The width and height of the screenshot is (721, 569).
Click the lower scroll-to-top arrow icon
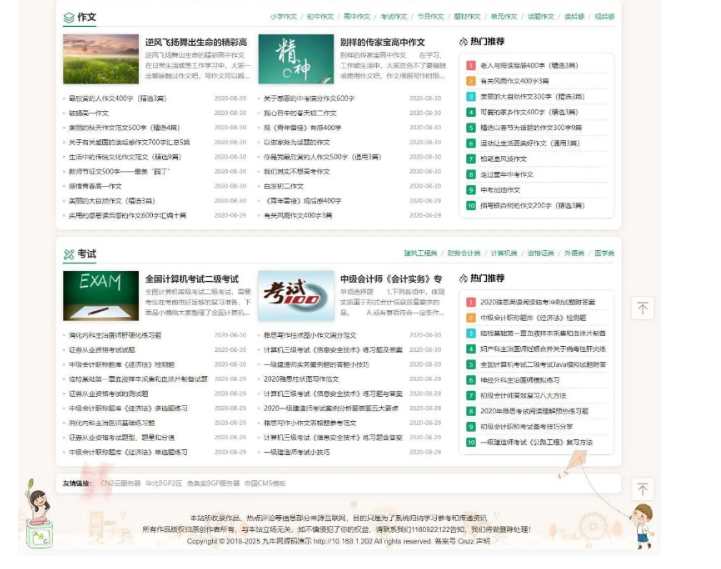tap(642, 488)
